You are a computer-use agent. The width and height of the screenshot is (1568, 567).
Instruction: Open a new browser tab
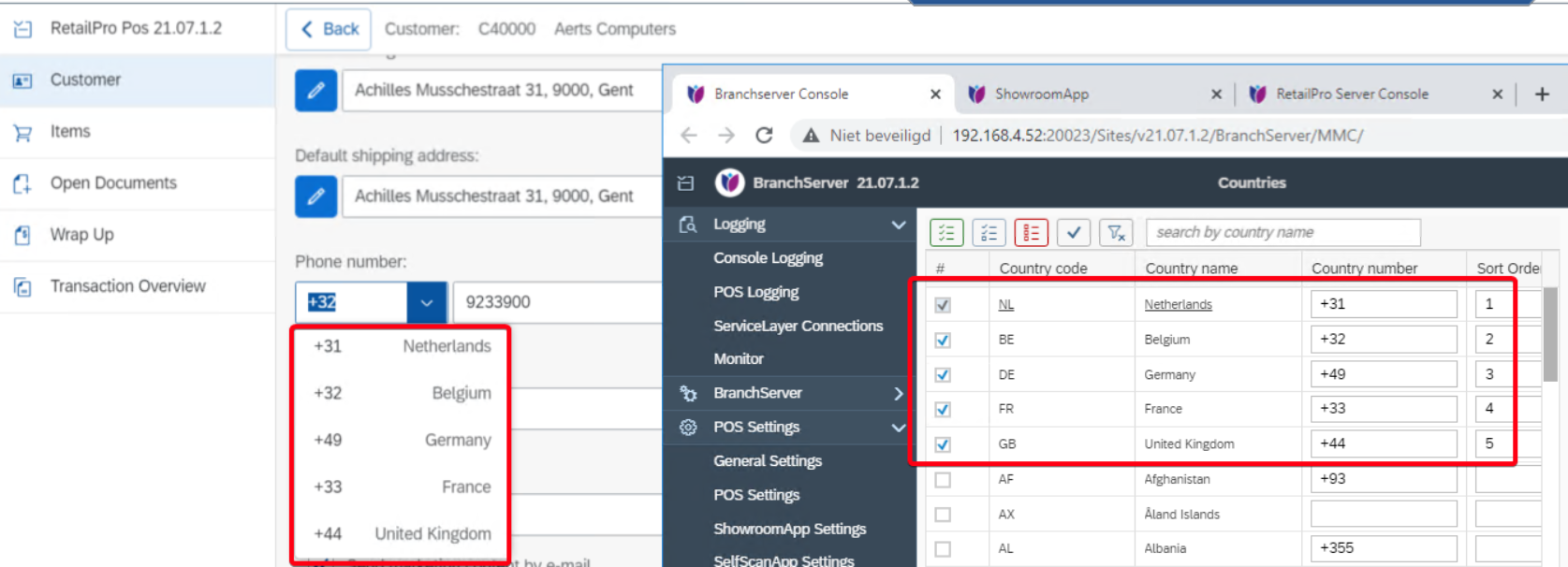1542,94
